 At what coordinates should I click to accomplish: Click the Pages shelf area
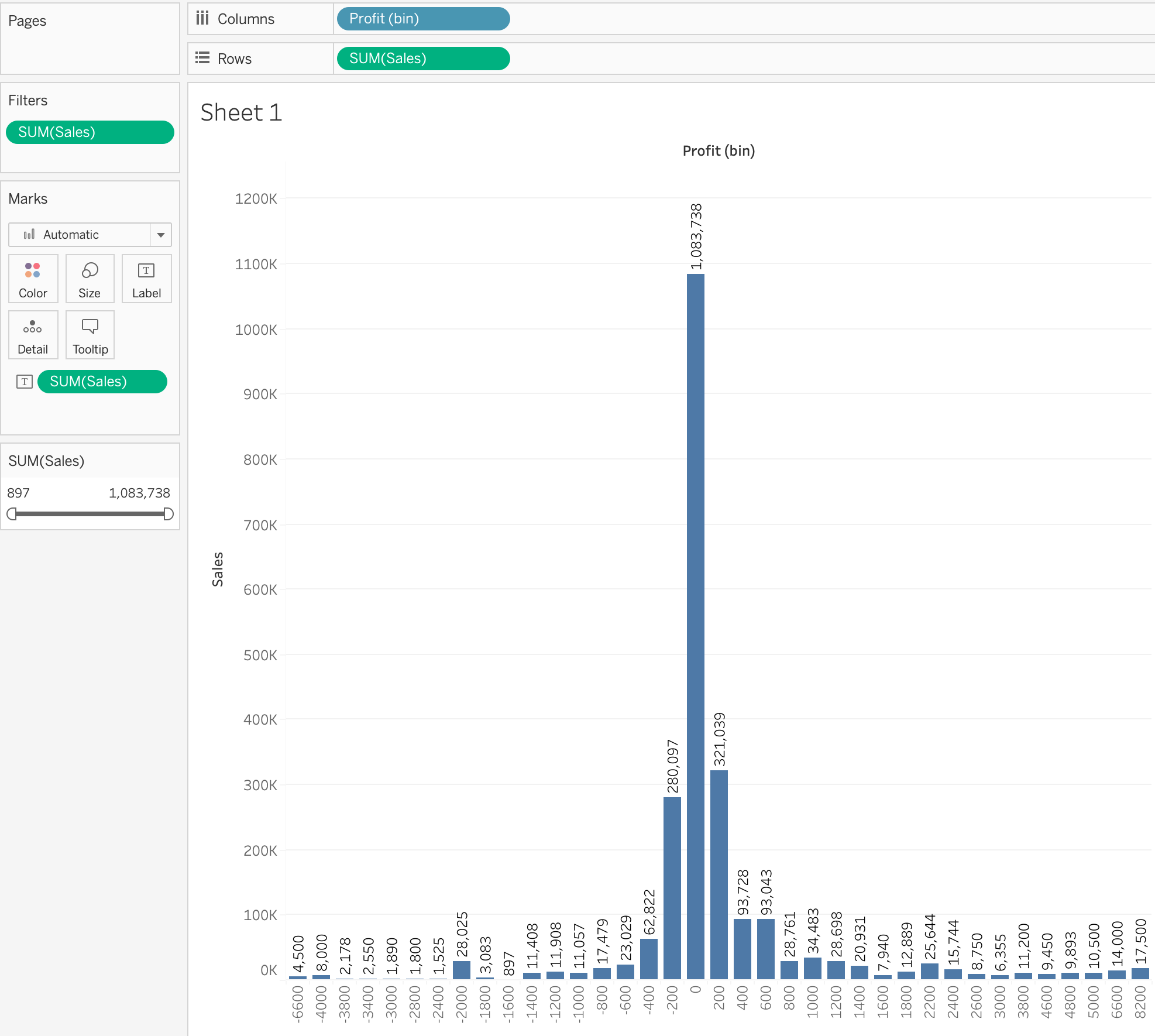27,20
